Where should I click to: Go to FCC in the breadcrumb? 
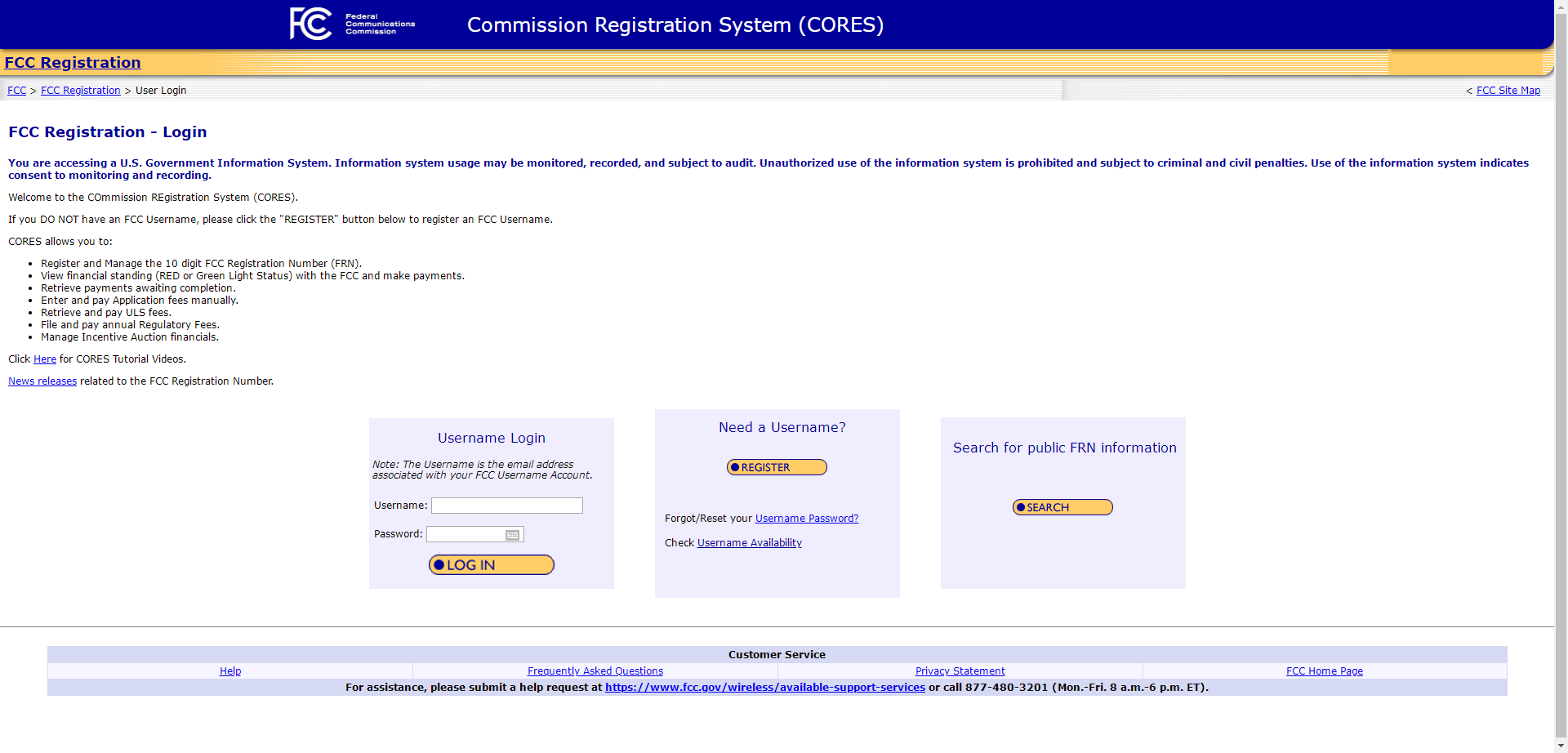16,91
